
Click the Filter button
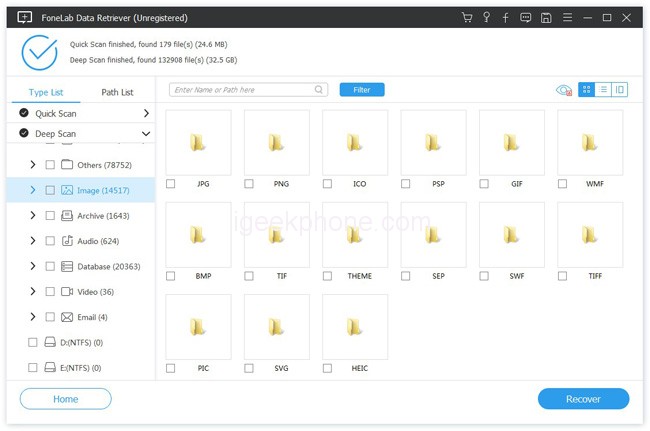[x=362, y=90]
